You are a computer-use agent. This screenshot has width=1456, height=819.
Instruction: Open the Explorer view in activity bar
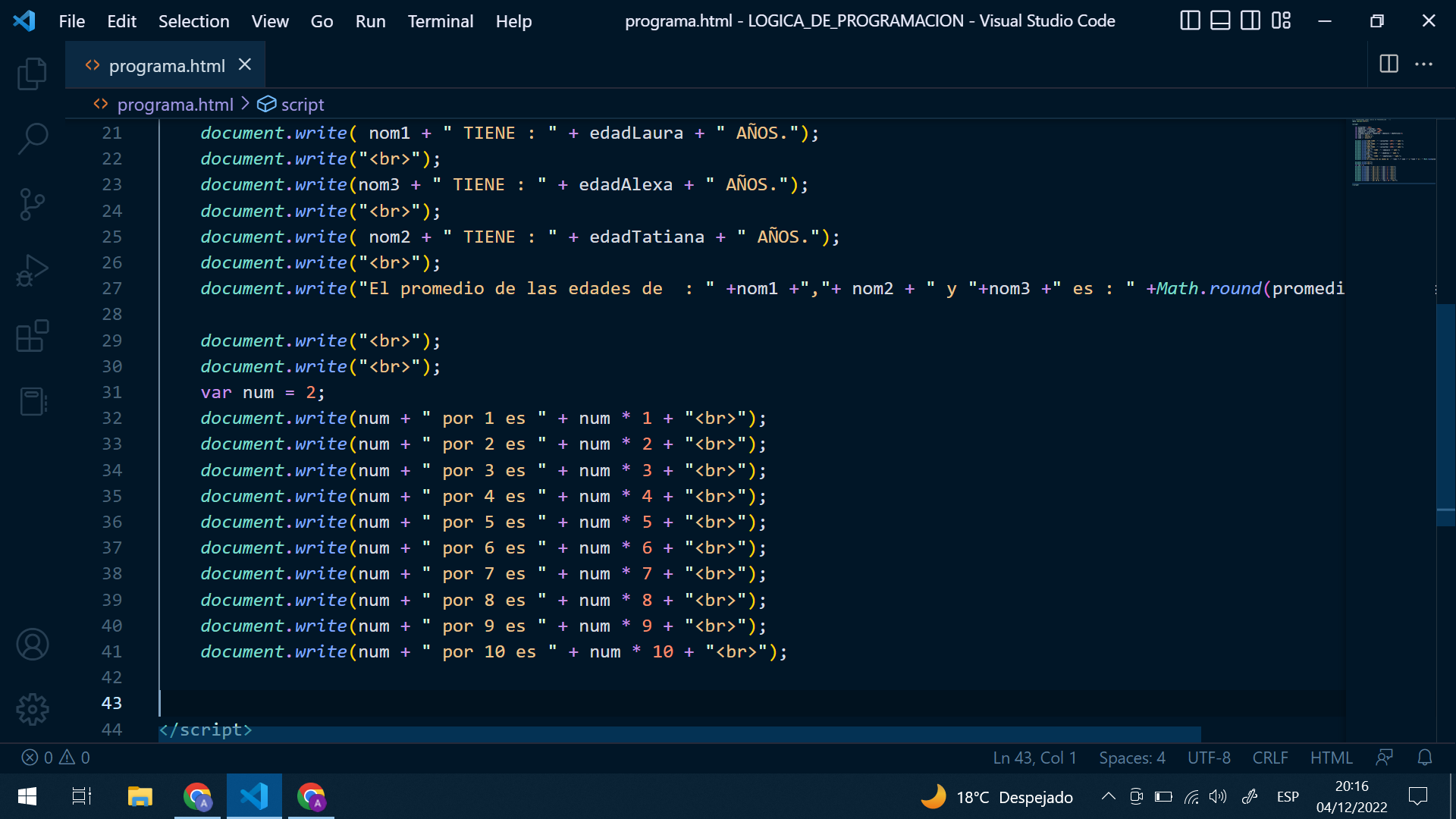tap(32, 74)
